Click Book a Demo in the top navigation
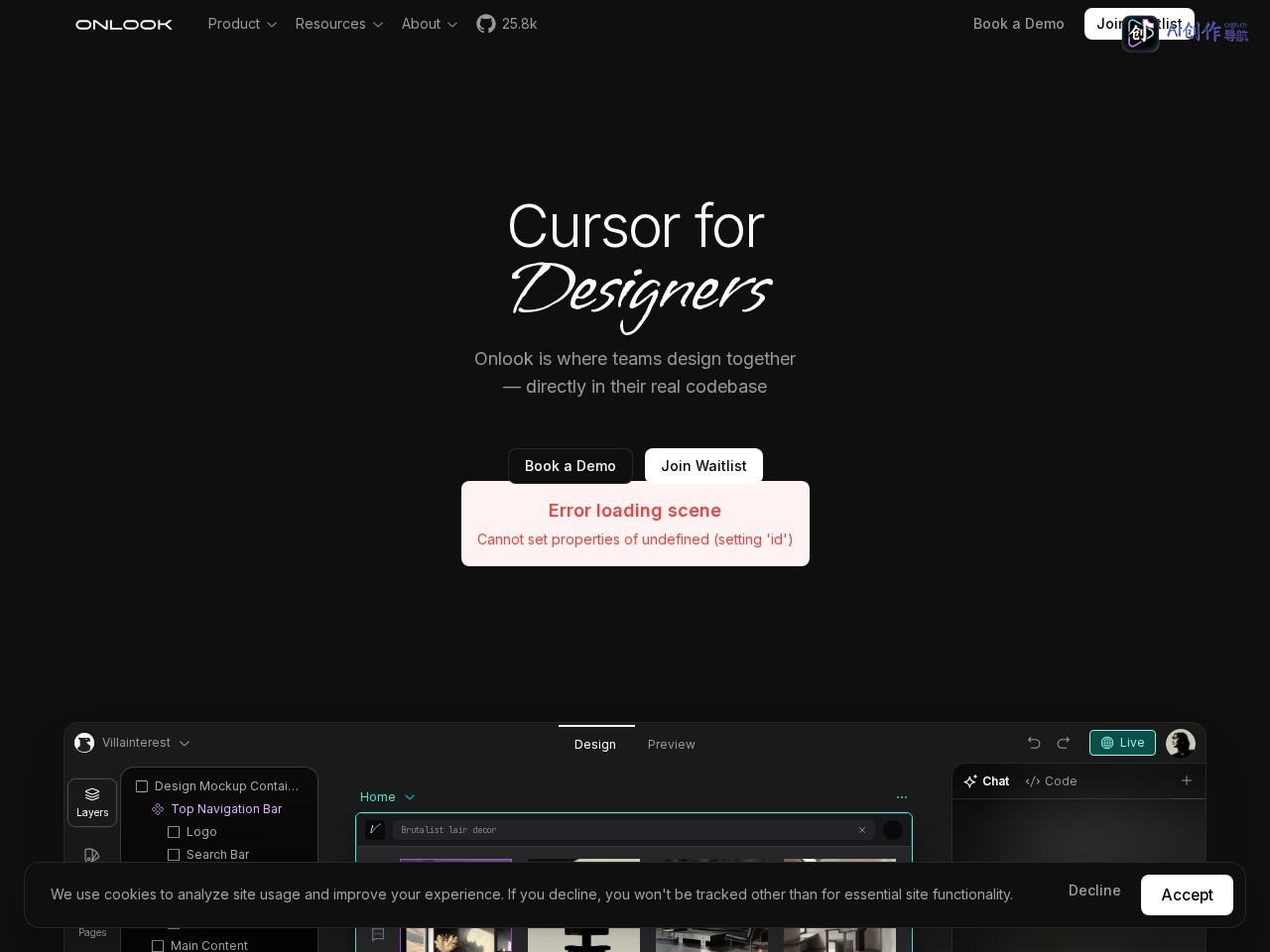The width and height of the screenshot is (1270, 952). click(x=1019, y=24)
